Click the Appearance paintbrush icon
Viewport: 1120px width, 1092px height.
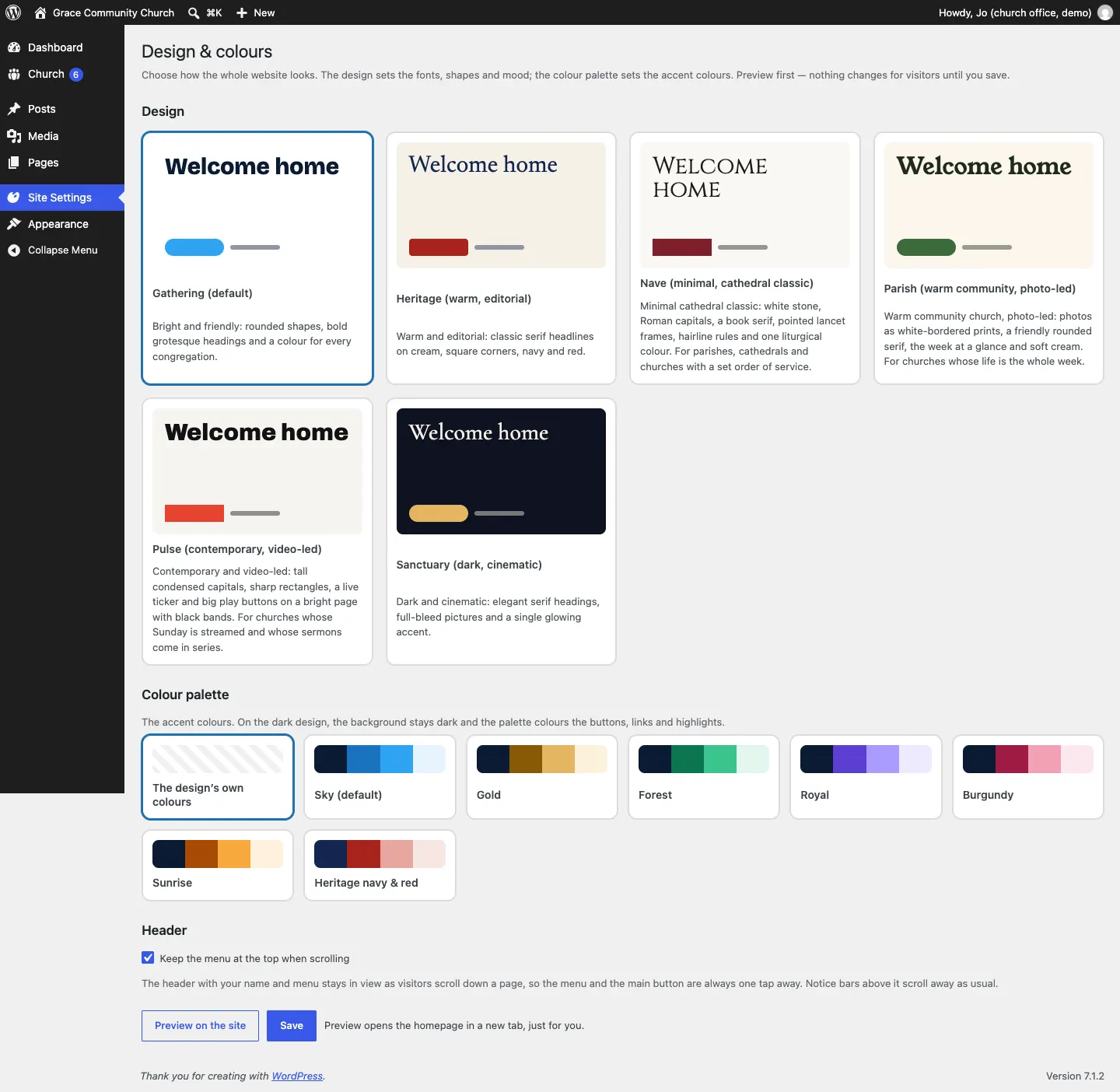tap(14, 224)
